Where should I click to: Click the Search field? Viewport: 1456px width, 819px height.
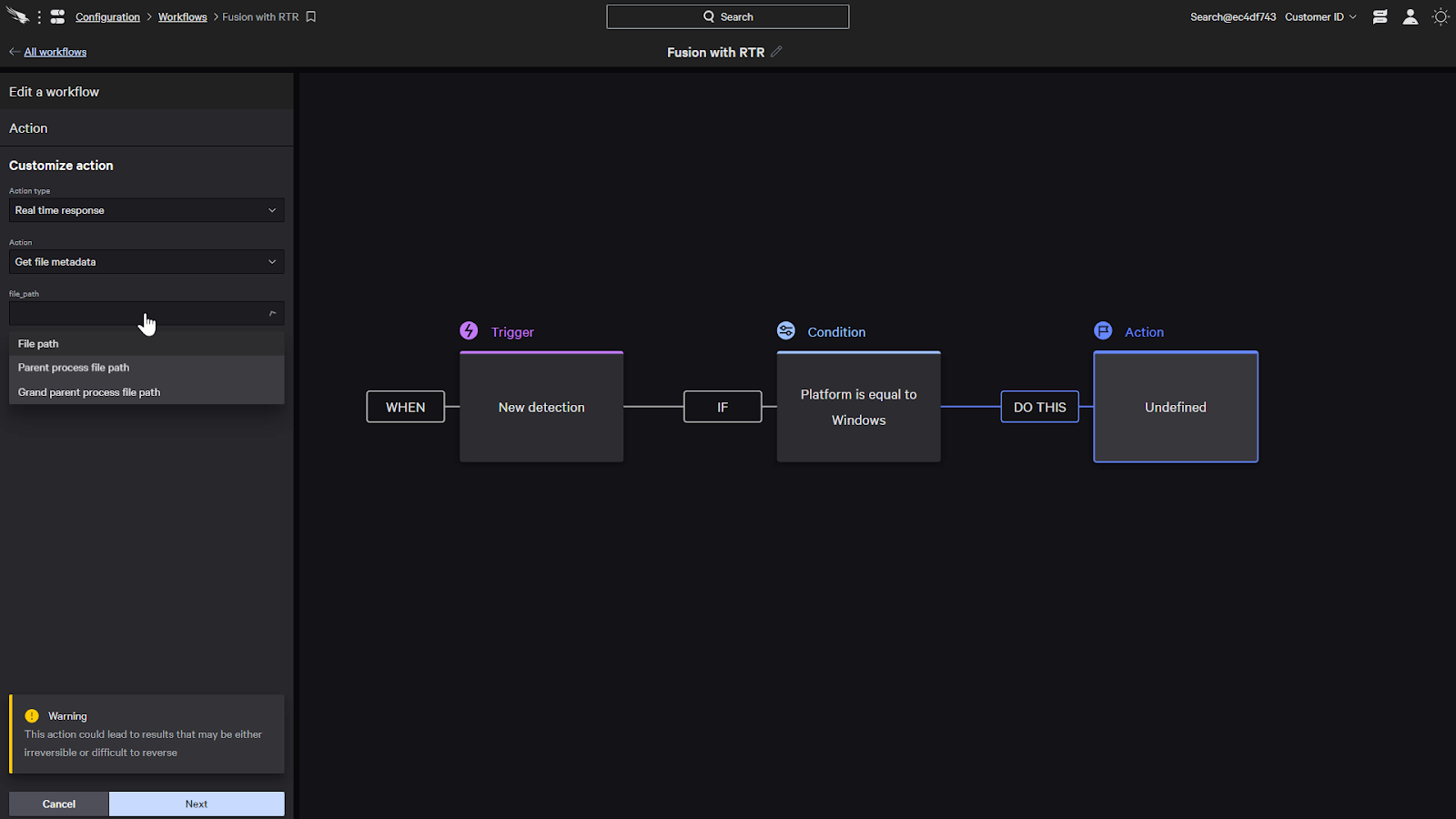coord(728,16)
